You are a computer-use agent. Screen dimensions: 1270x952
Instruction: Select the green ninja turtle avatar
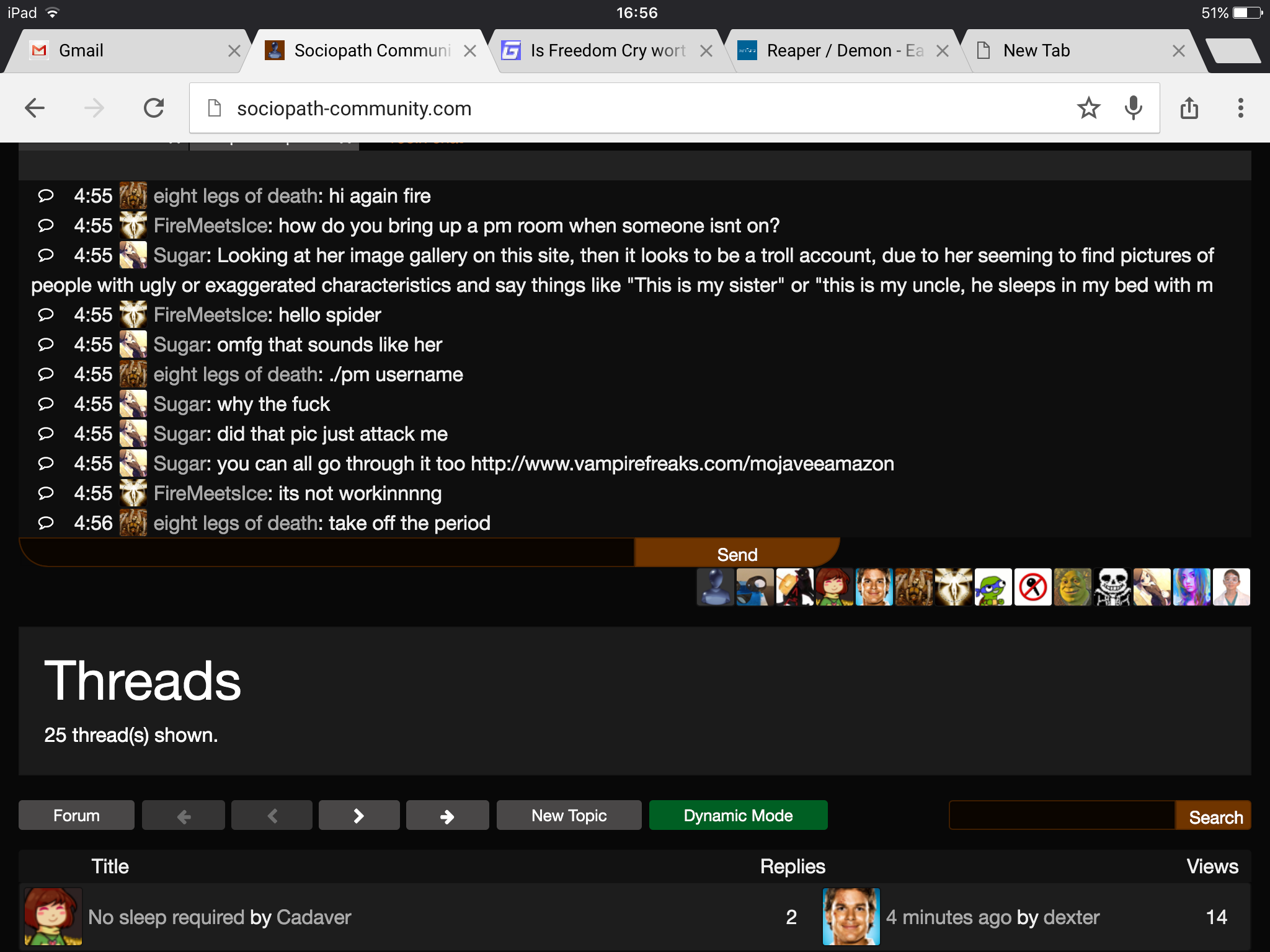coord(993,587)
